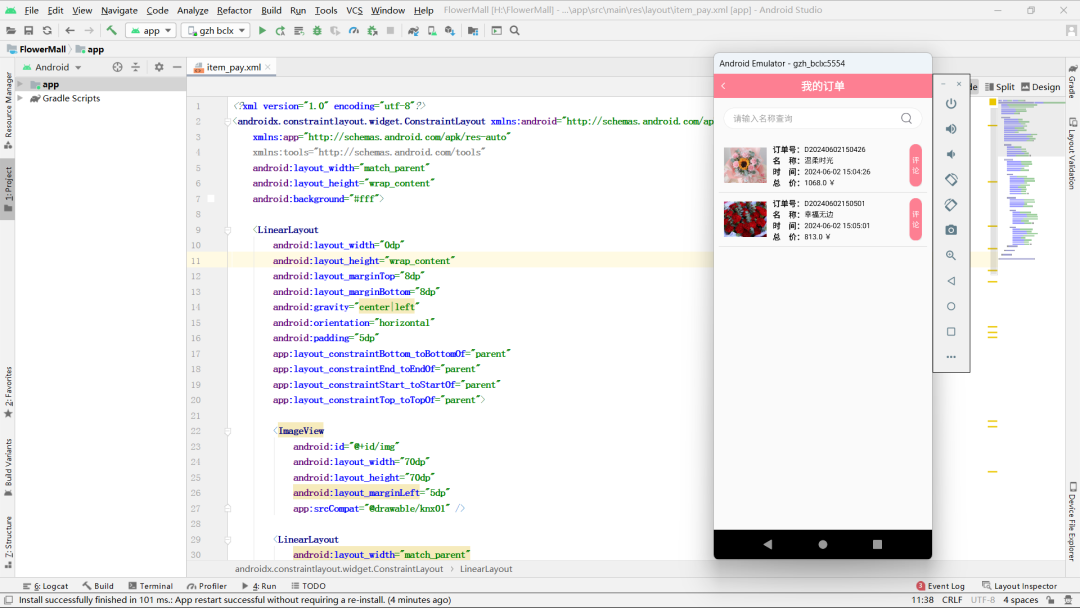Rotate the emulator left

(x=951, y=180)
